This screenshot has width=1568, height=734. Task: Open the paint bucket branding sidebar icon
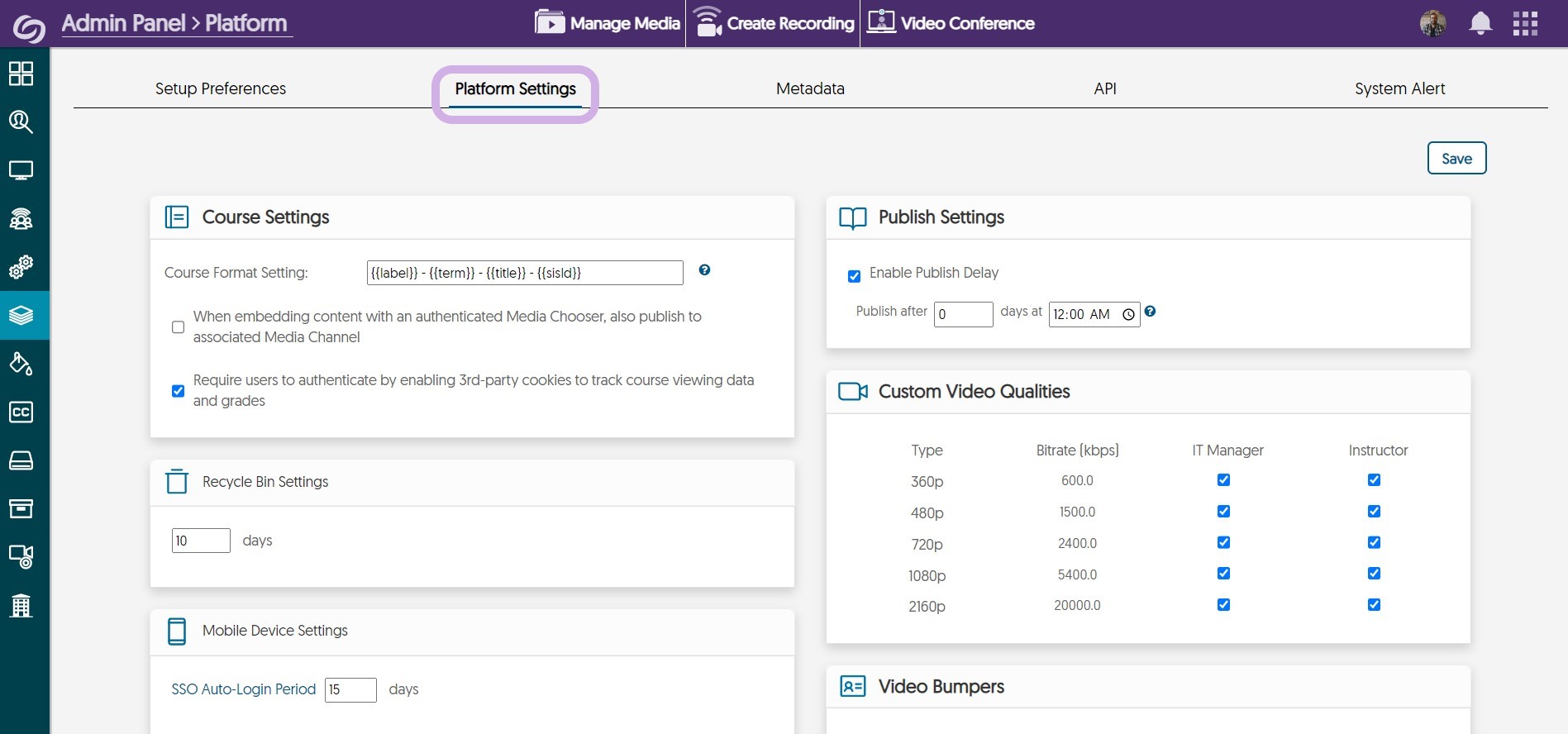point(21,364)
